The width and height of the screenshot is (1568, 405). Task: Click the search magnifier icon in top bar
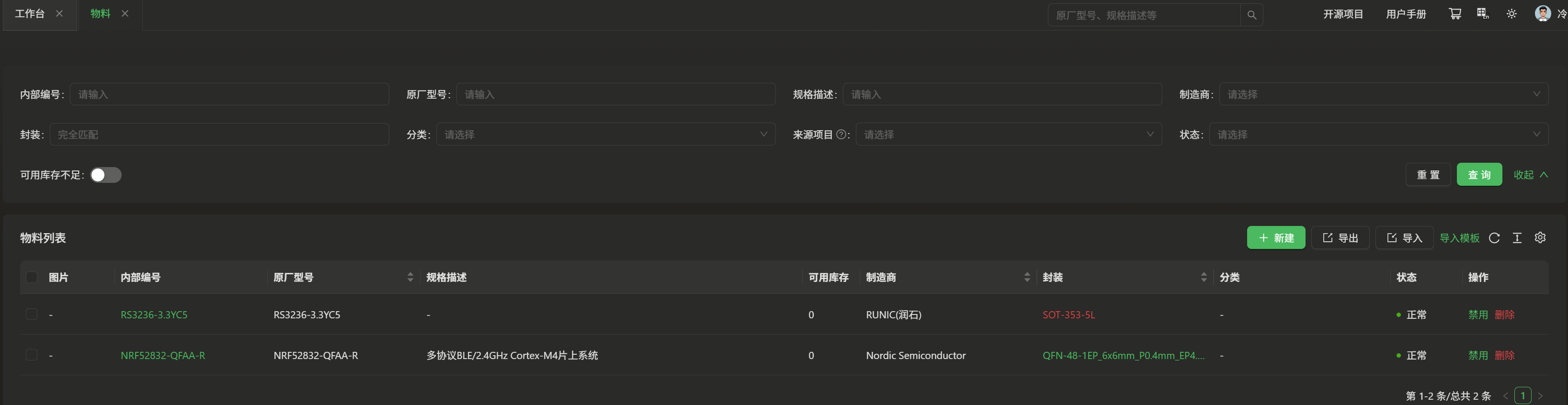(x=1251, y=15)
